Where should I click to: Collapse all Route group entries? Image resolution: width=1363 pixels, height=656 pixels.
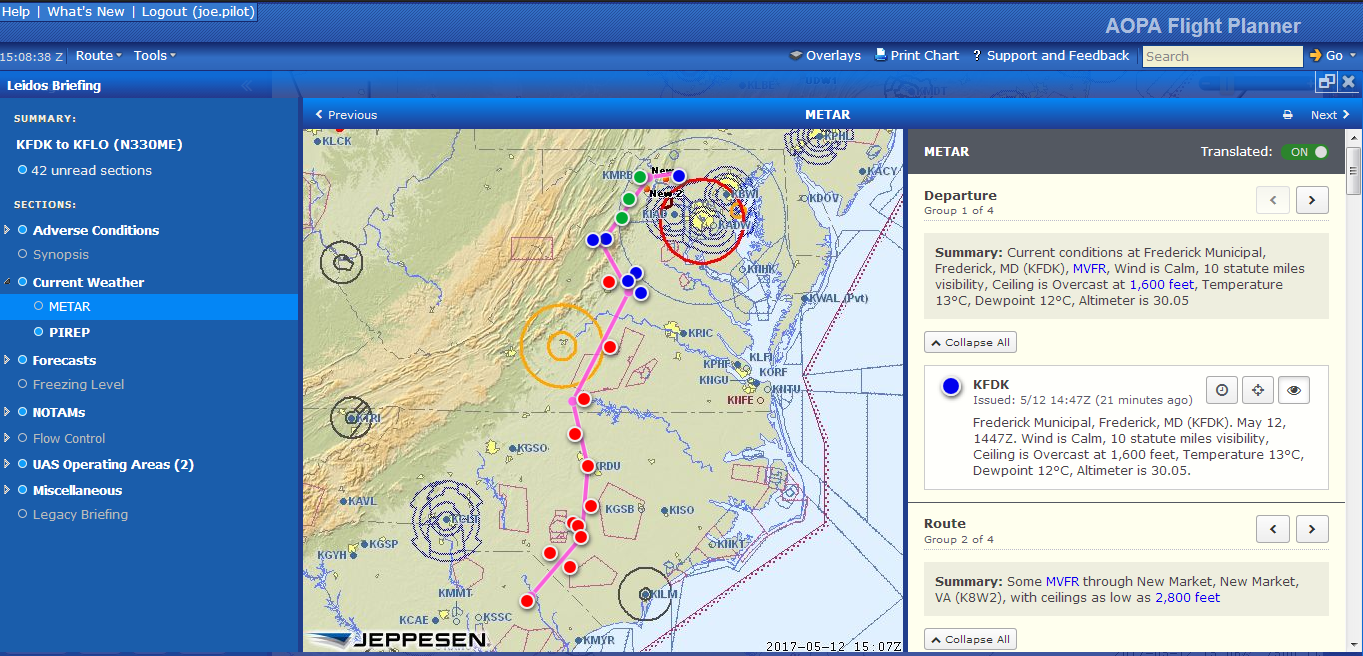(970, 639)
